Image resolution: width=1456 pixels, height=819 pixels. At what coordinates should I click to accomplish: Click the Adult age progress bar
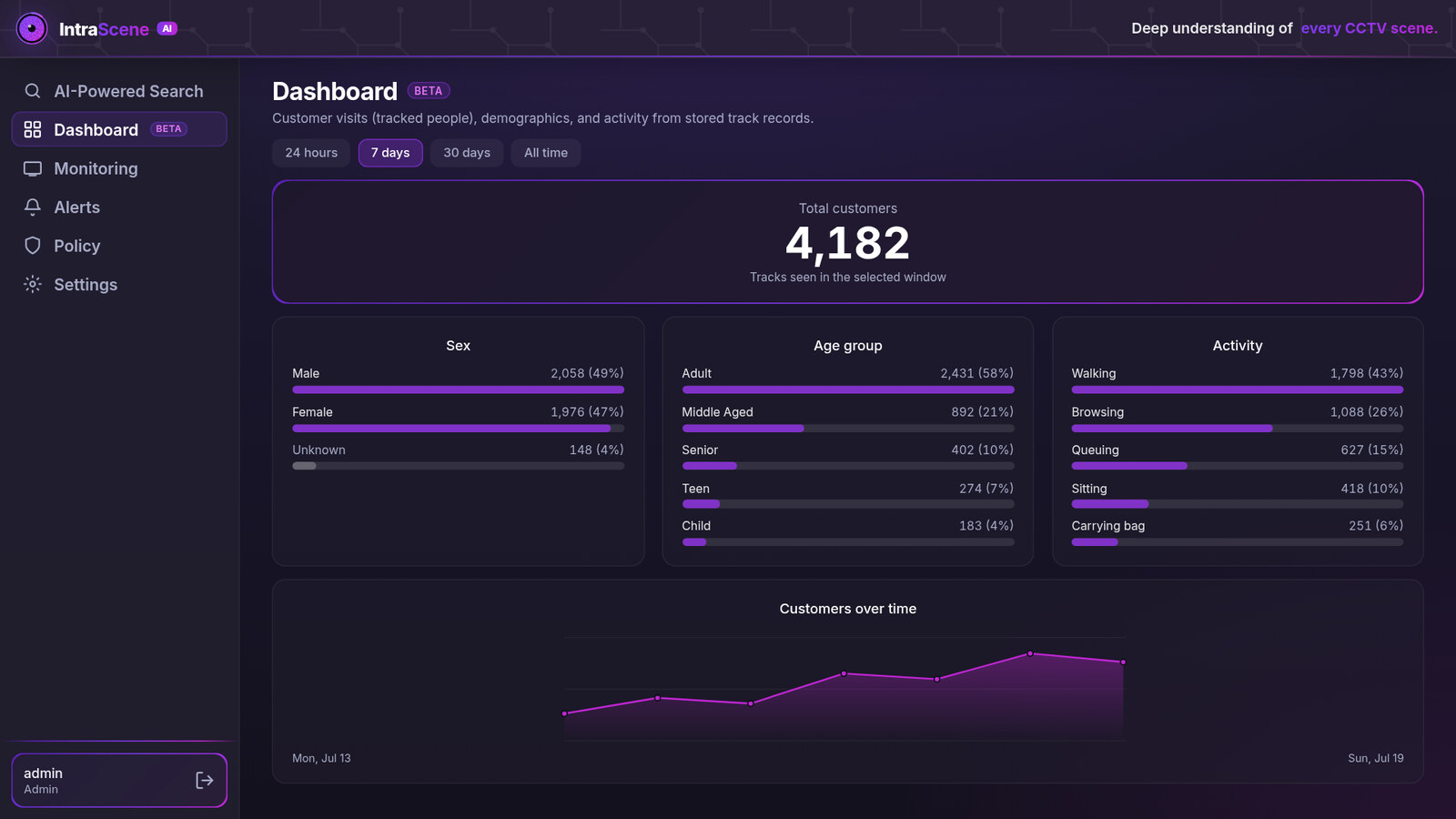848,389
